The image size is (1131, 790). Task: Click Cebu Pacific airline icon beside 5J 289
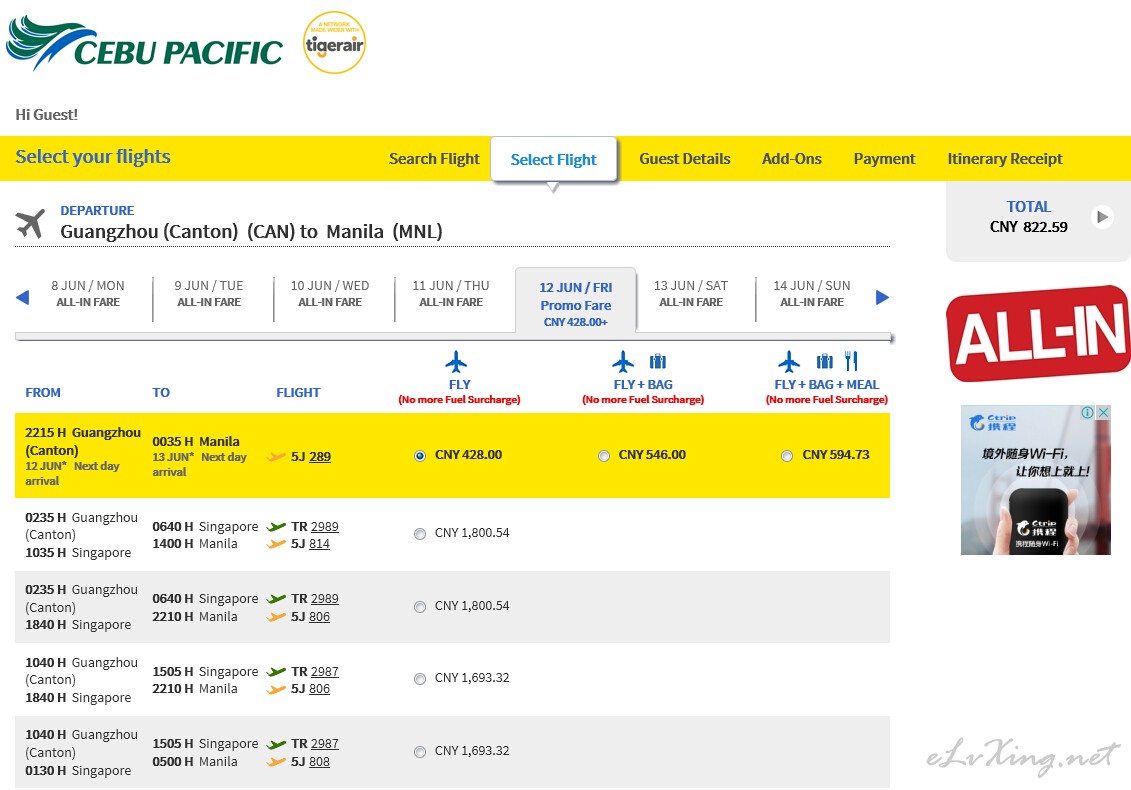276,457
